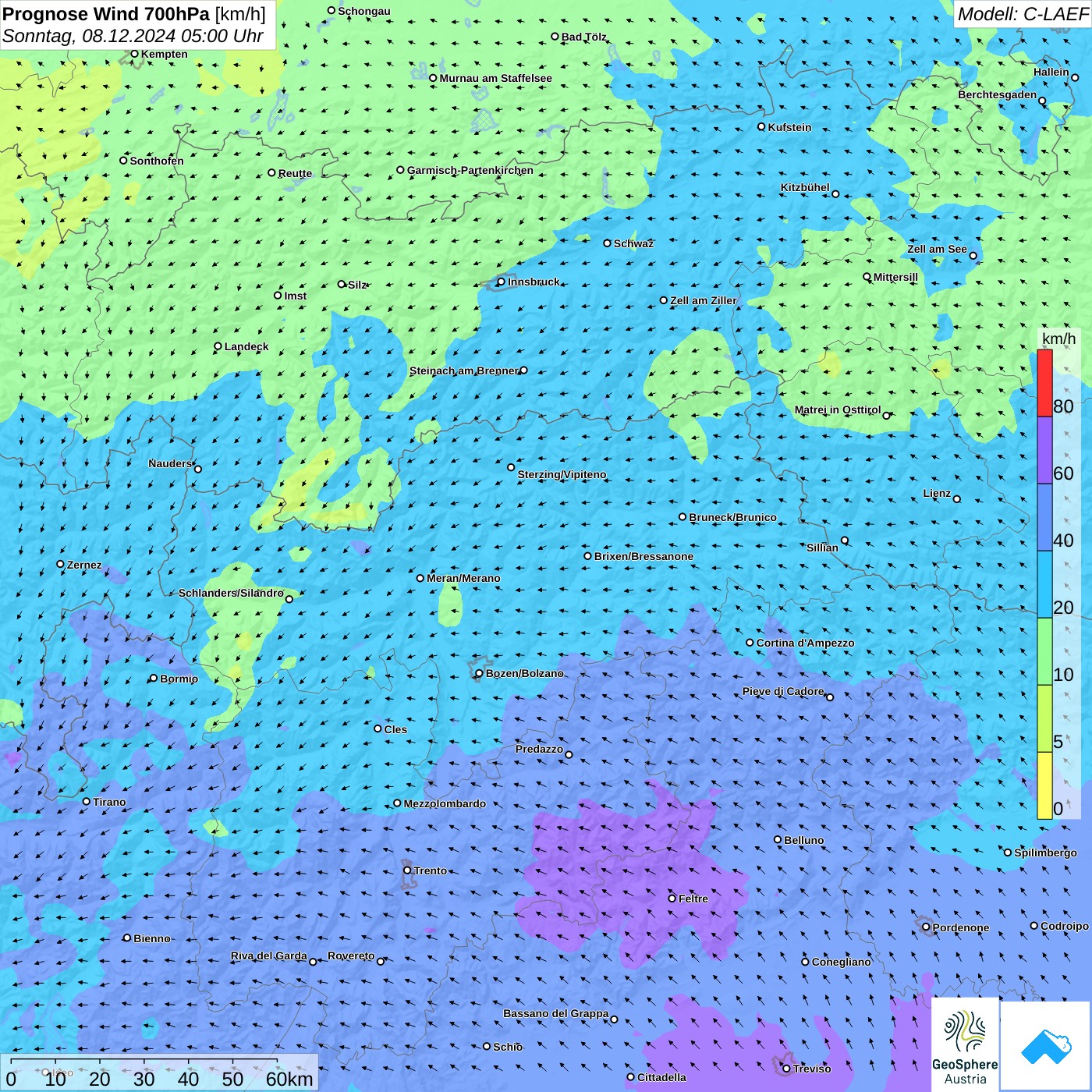Image resolution: width=1092 pixels, height=1092 pixels.
Task: Click the 'Sterzing/Vipiteno' label
Action: [562, 474]
